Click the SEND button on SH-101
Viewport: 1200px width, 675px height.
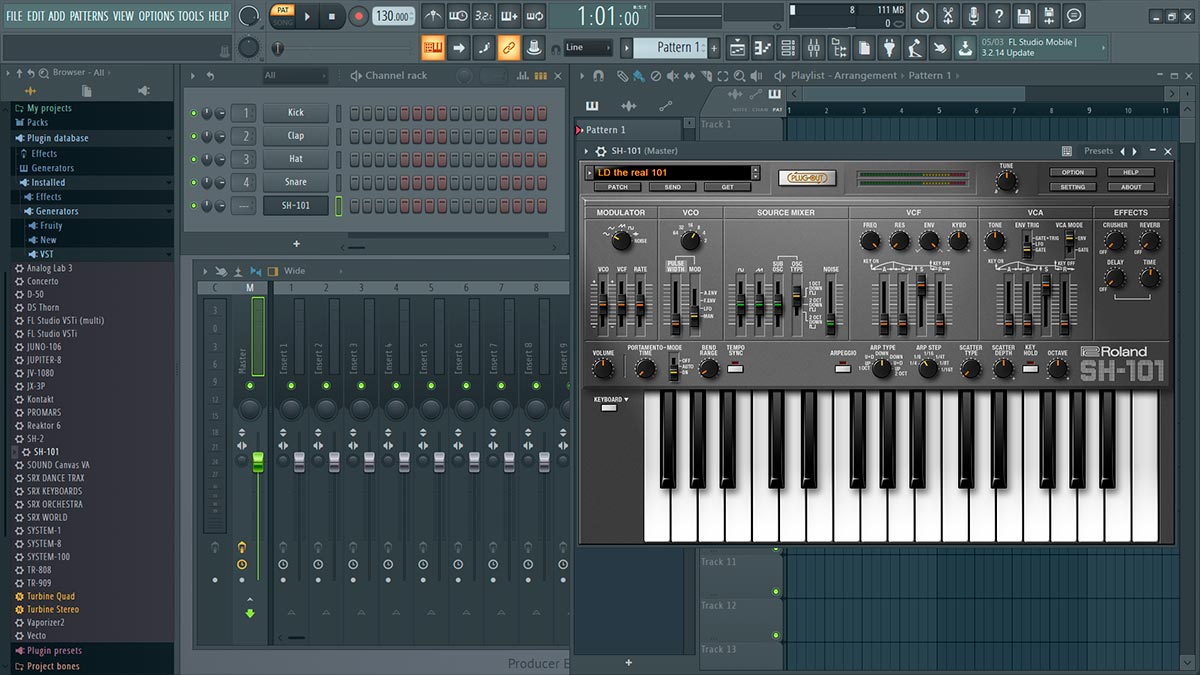[x=672, y=187]
